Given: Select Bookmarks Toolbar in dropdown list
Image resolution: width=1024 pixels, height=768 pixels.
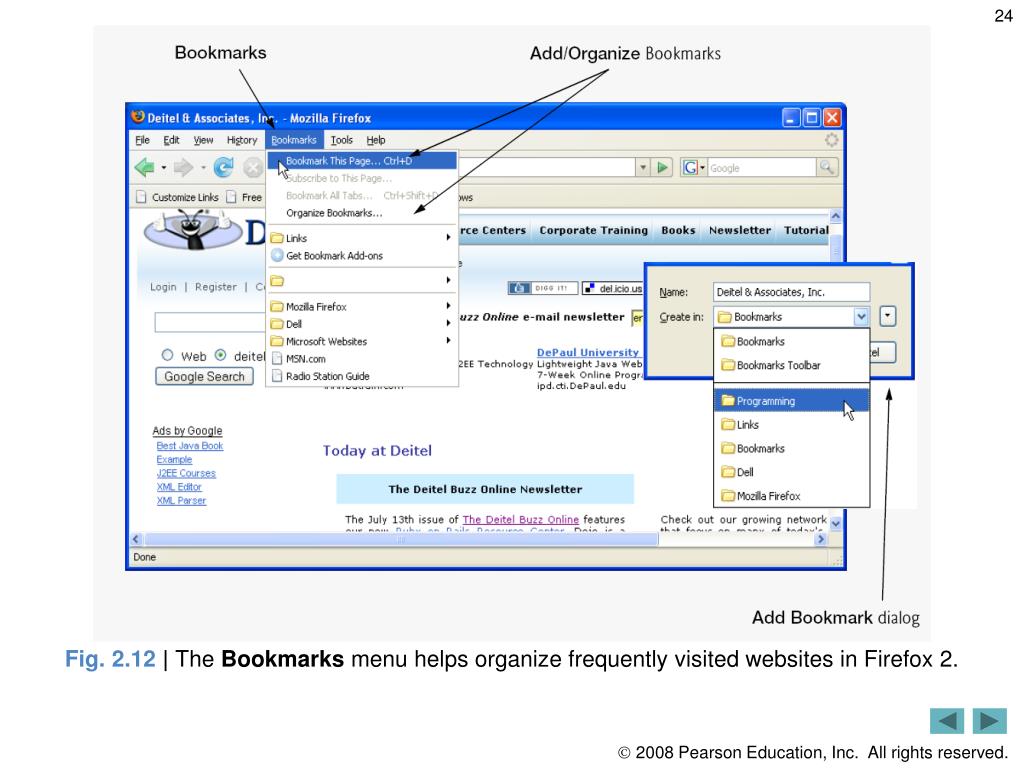Looking at the screenshot, I should [x=792, y=365].
